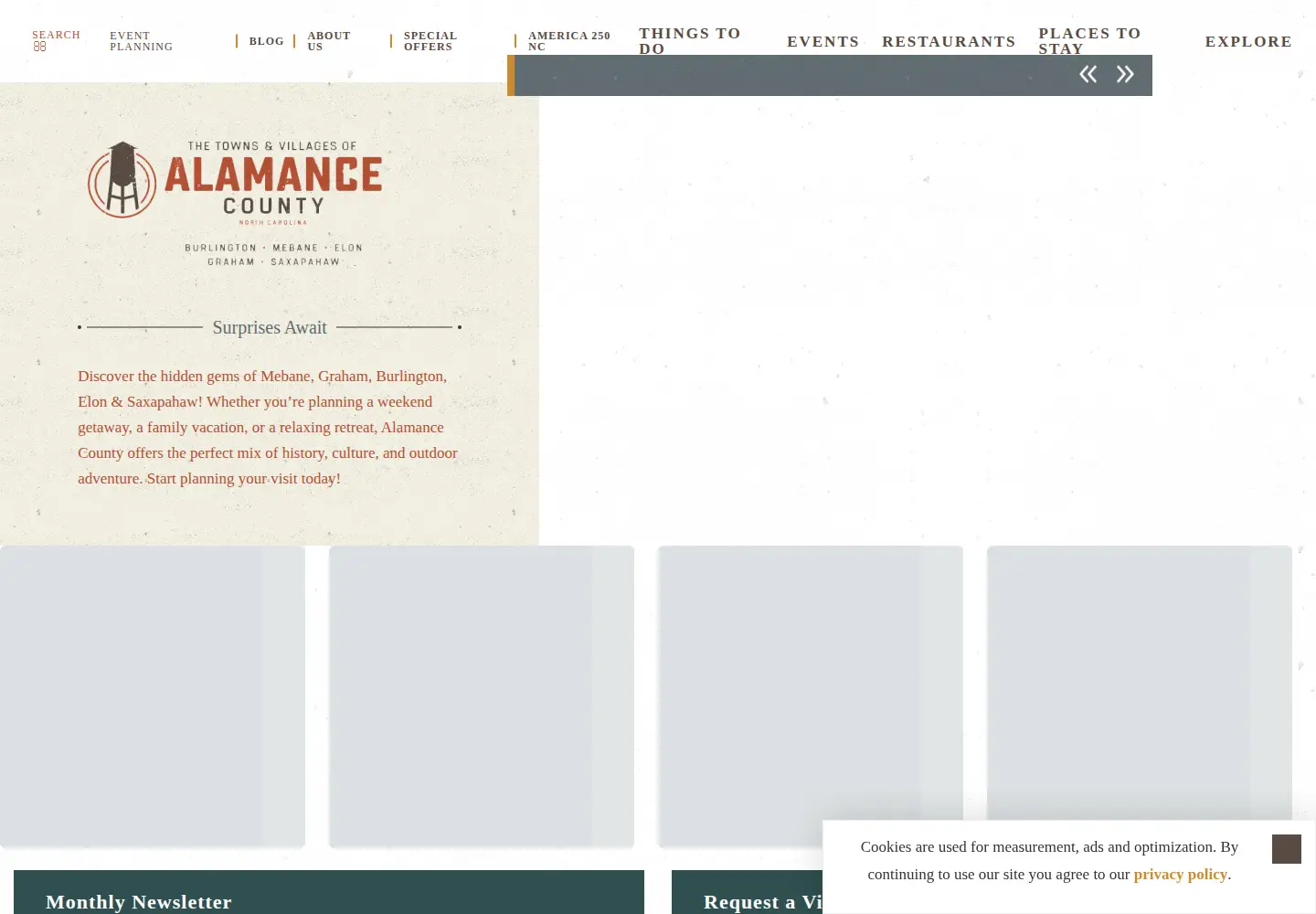Open Explore navigation item
Viewport: 1316px width, 914px height.
click(1248, 41)
